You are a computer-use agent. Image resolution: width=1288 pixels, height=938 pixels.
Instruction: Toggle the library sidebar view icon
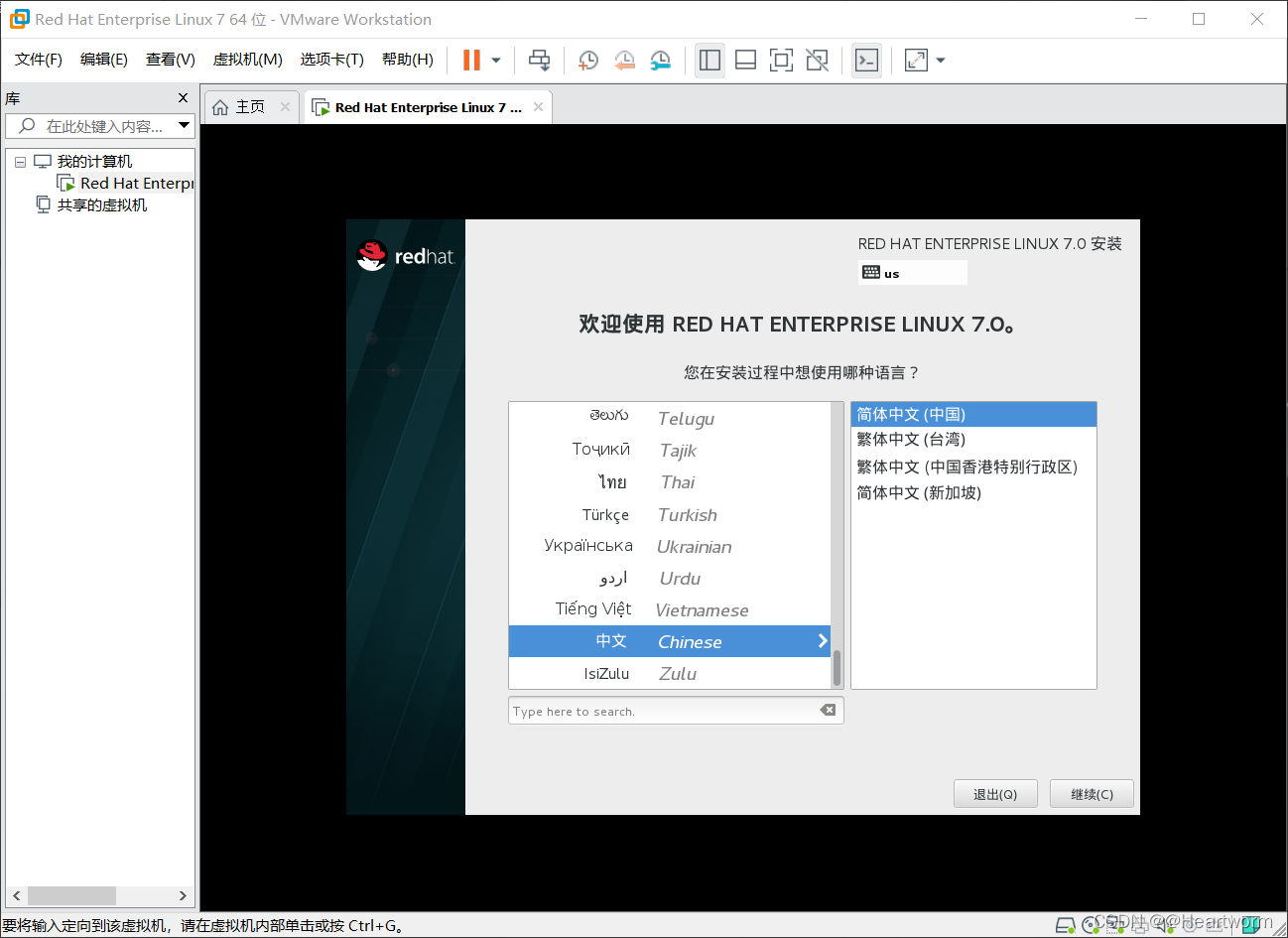click(709, 61)
